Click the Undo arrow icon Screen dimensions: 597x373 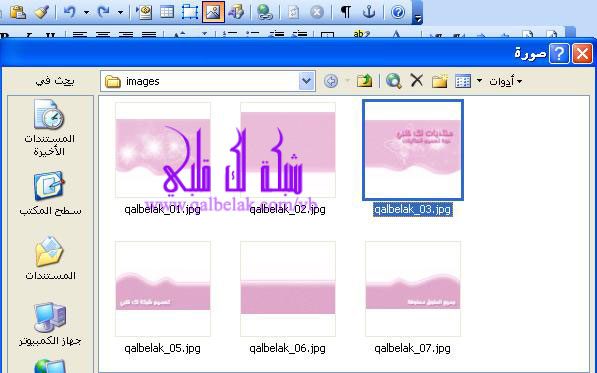(x=69, y=12)
